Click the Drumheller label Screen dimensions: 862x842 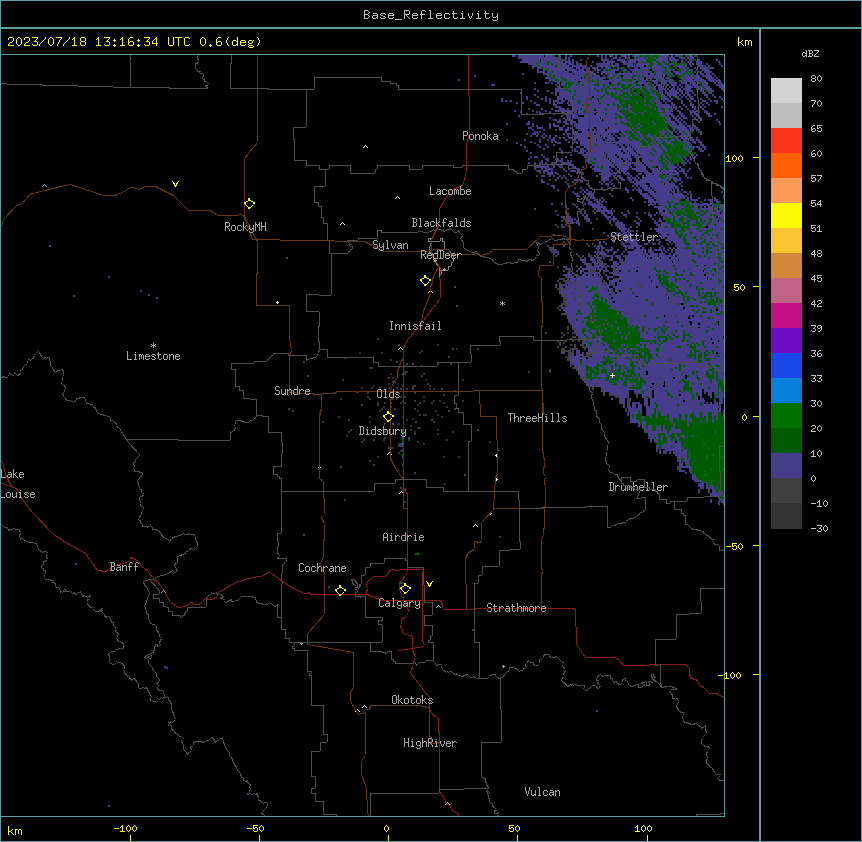coord(638,487)
